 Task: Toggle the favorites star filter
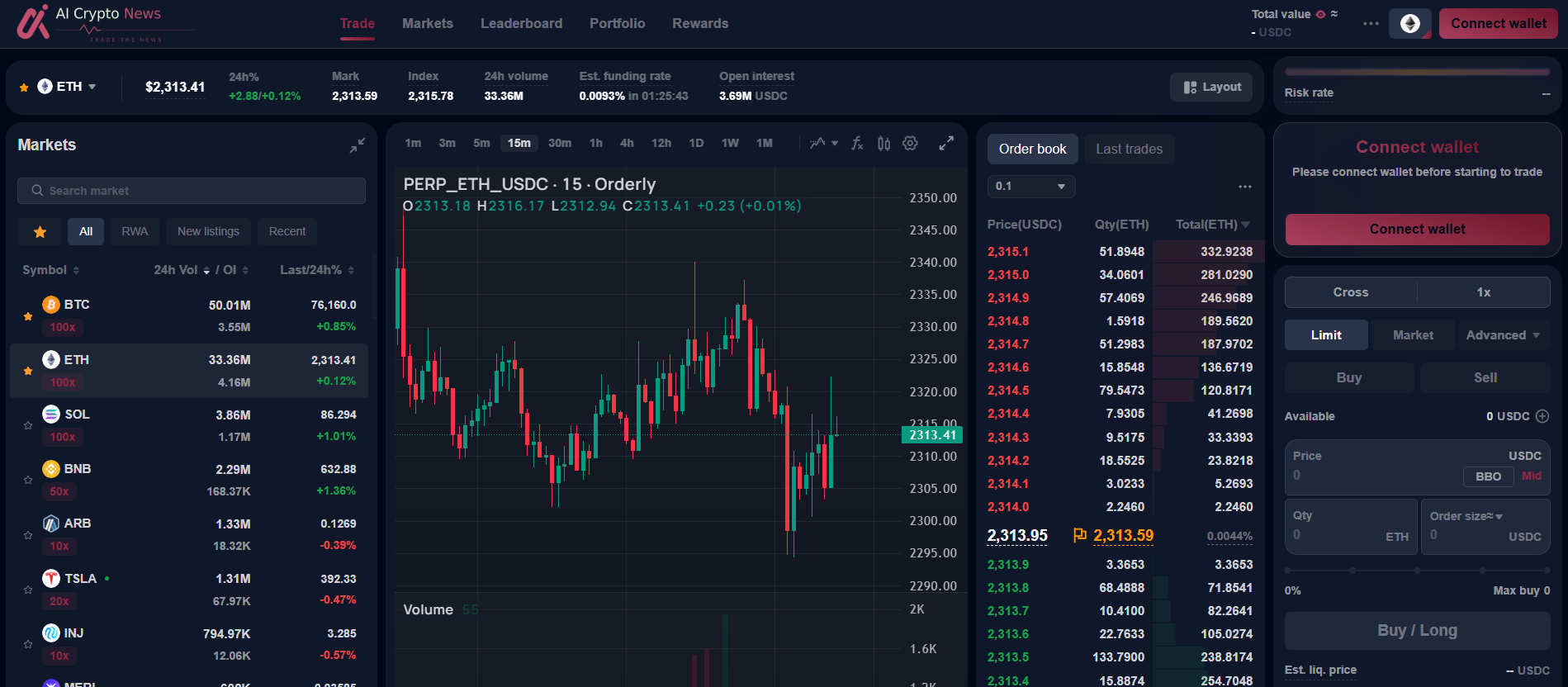tap(40, 232)
